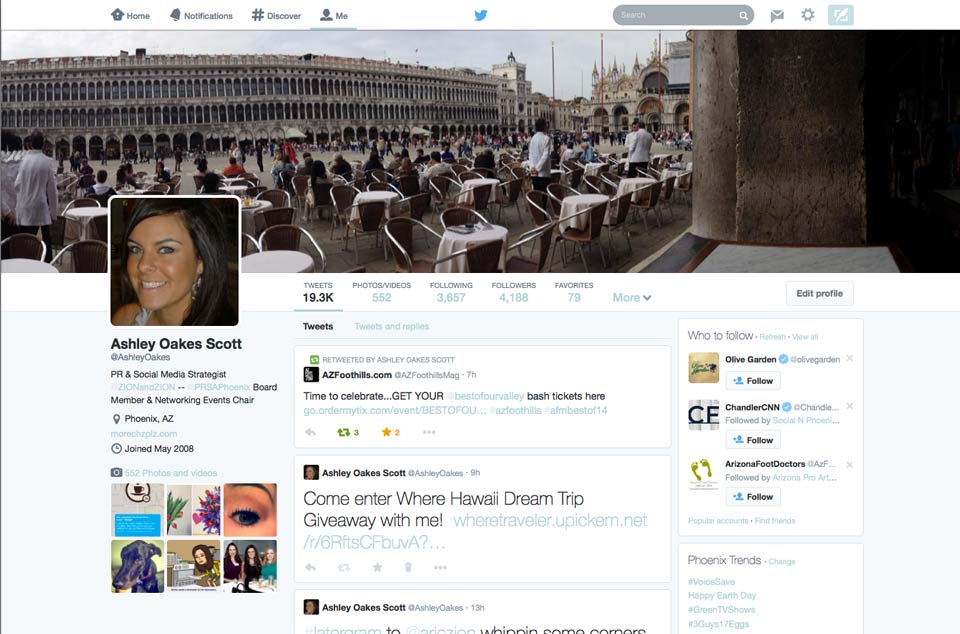The width and height of the screenshot is (960, 634).
Task: Follow ChandlerCNN
Action: coord(753,440)
